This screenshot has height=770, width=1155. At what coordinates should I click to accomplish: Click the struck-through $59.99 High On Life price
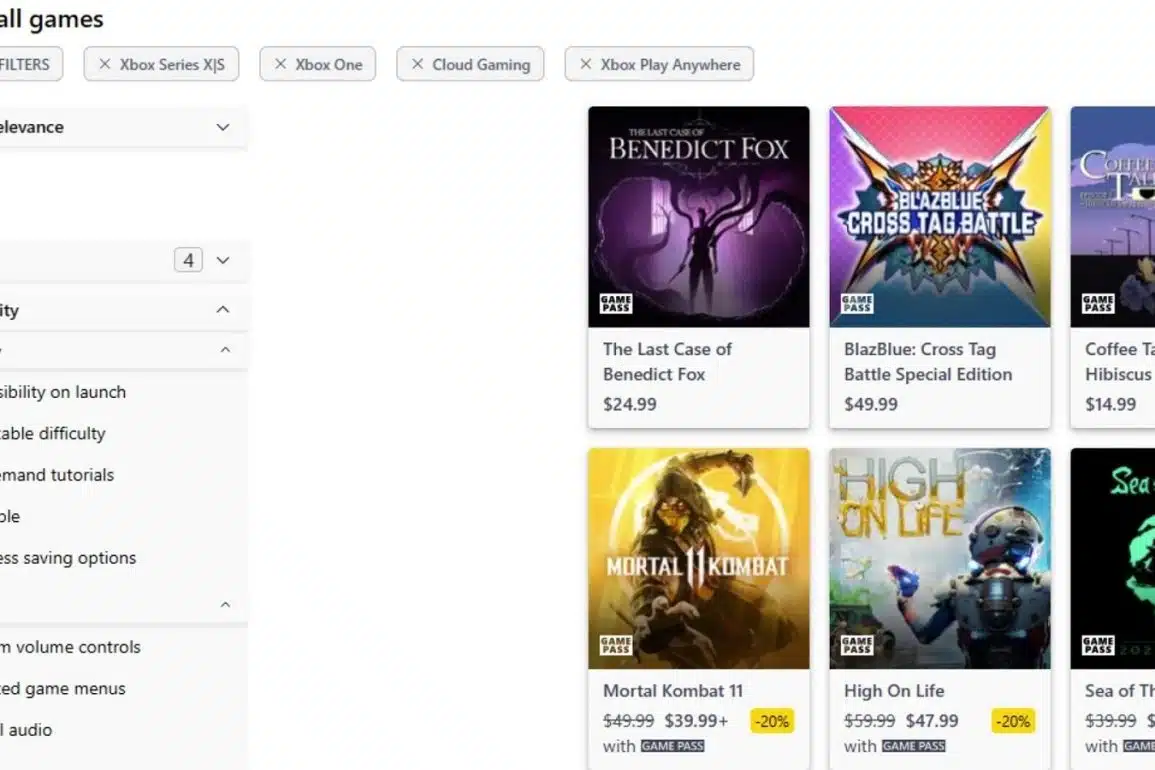(x=870, y=721)
